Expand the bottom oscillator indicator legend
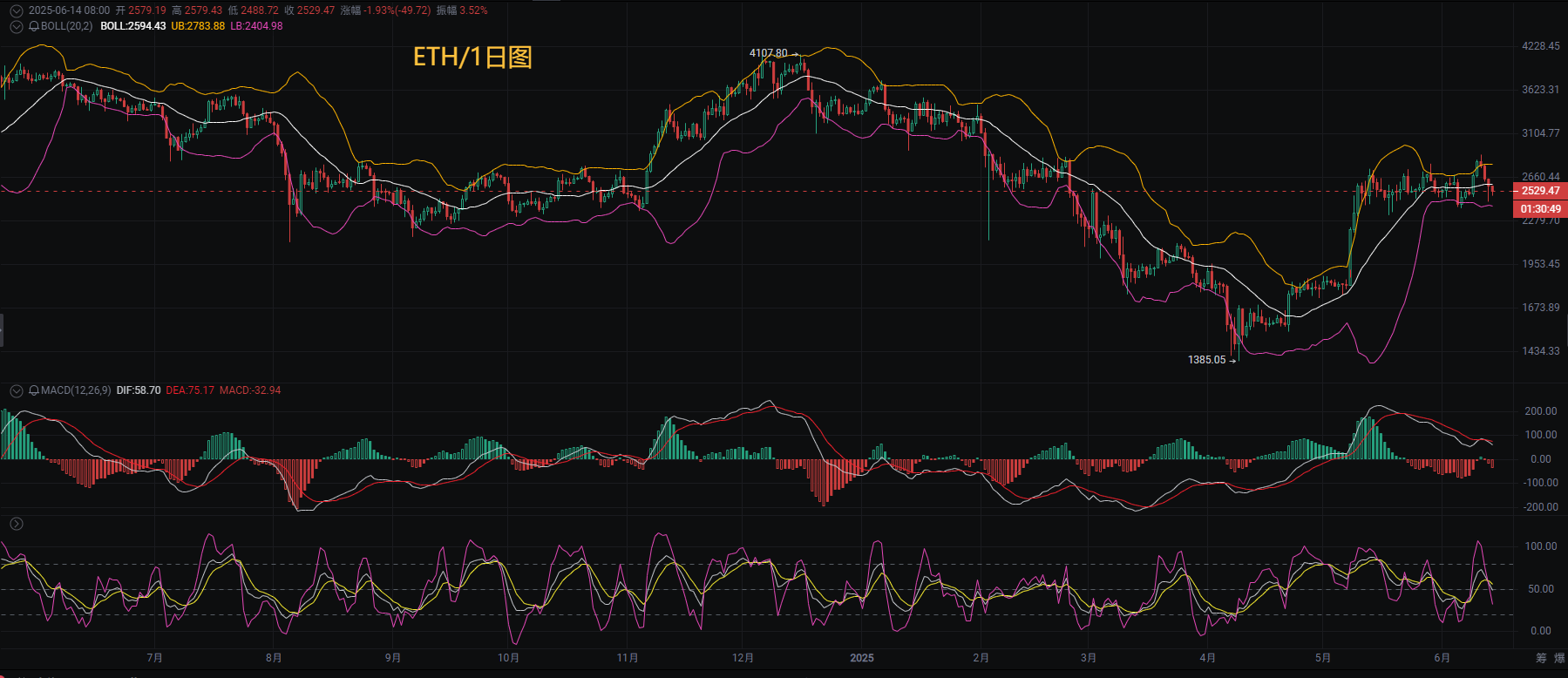This screenshot has width=1568, height=678. click(x=16, y=524)
